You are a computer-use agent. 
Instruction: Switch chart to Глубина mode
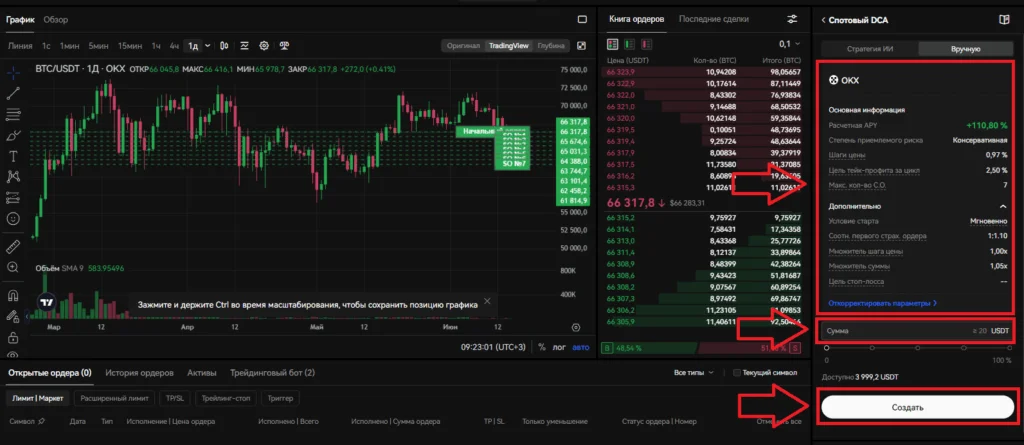[x=551, y=46]
